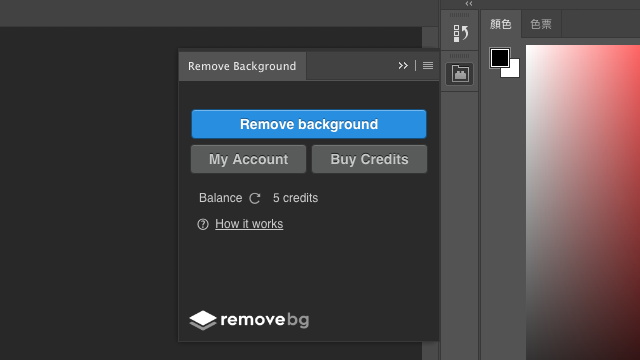Image resolution: width=640 pixels, height=360 pixels.
Task: Collapse the Remove Background panel with double arrows
Action: (x=403, y=66)
